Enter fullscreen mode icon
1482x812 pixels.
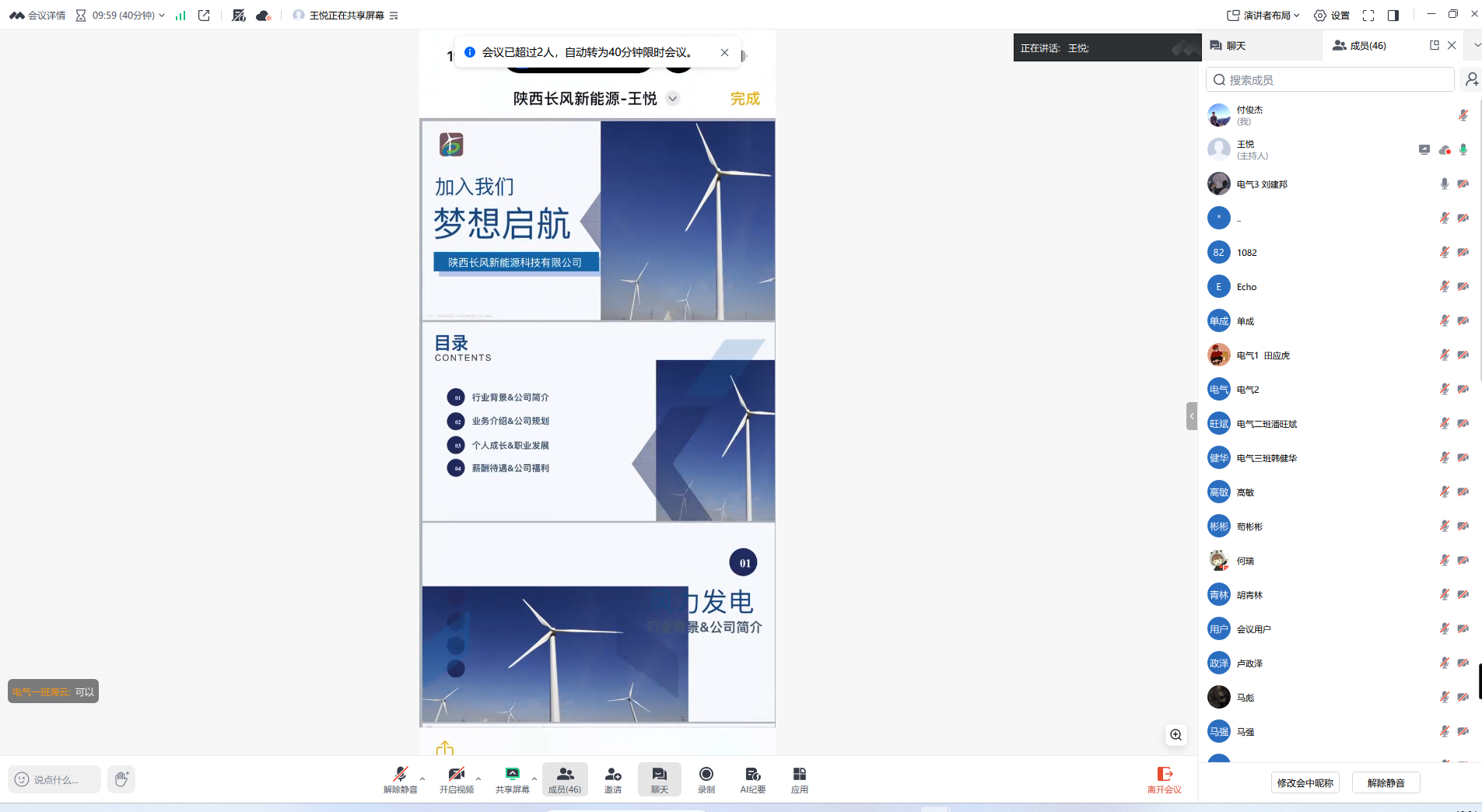1368,16
